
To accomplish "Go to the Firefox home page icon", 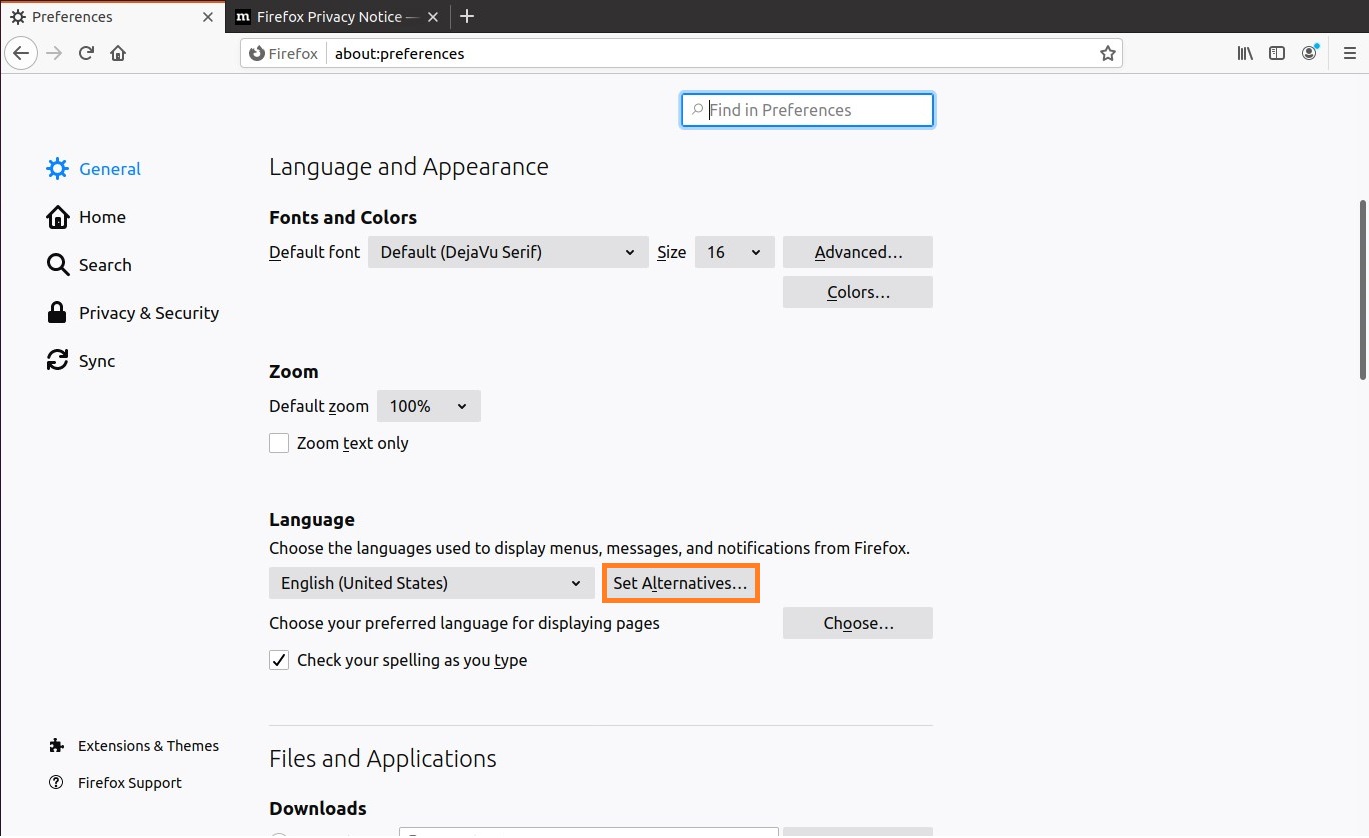I will coord(118,53).
